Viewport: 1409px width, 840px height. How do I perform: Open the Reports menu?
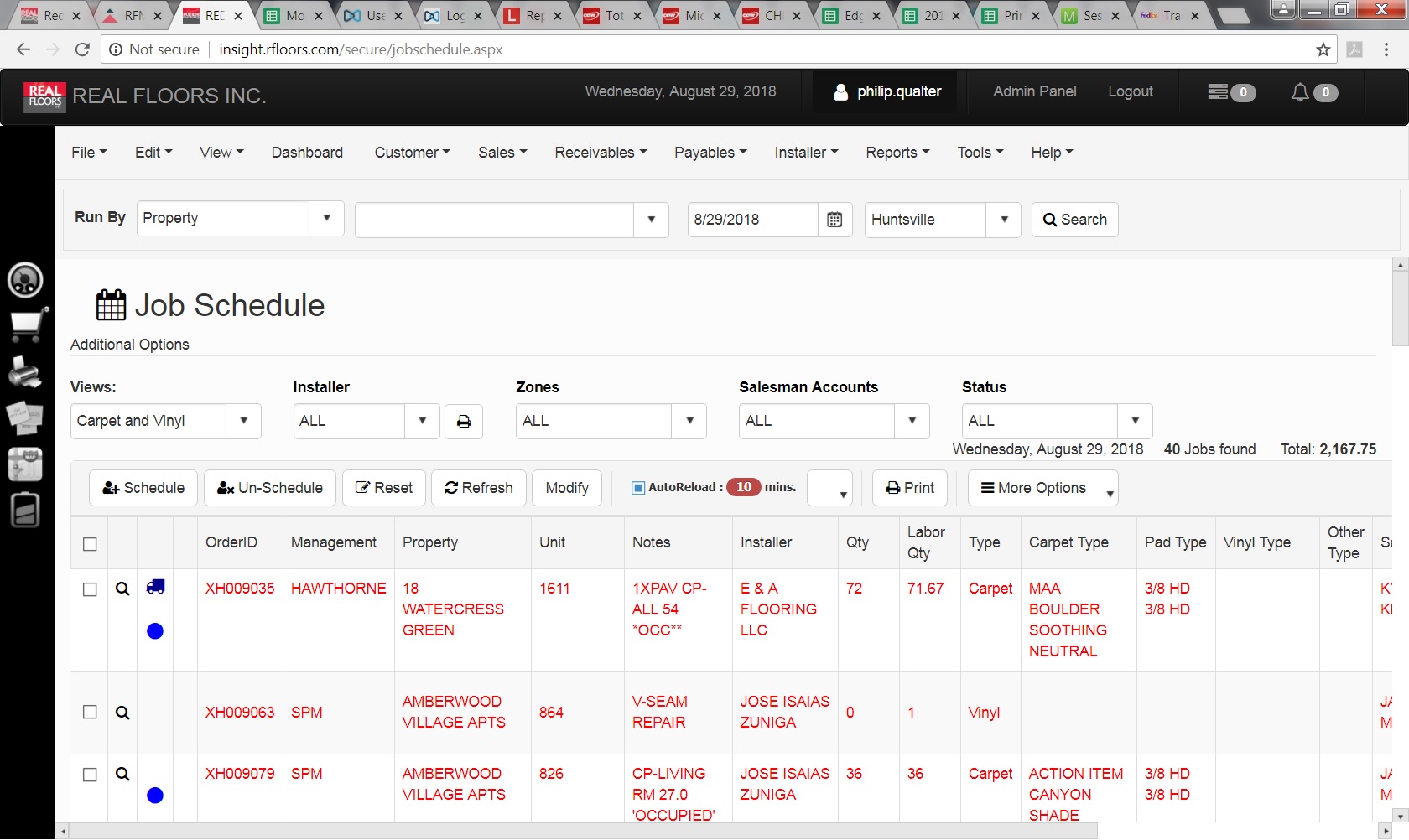coord(897,153)
